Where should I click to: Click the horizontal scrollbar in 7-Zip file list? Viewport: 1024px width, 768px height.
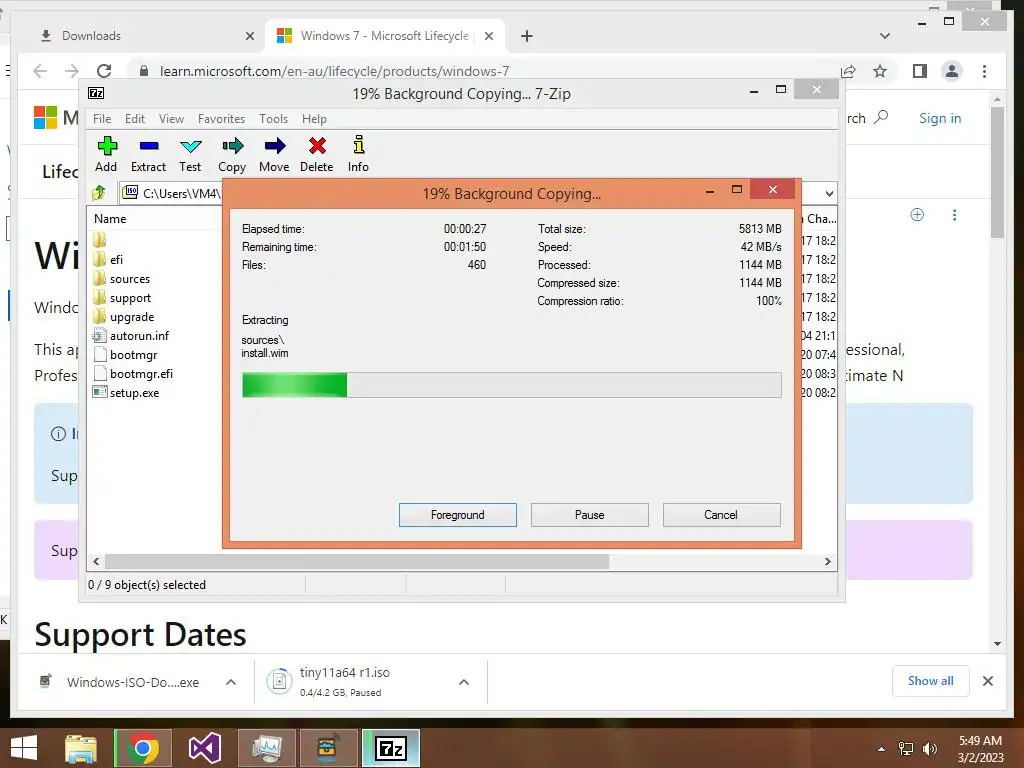[357, 562]
